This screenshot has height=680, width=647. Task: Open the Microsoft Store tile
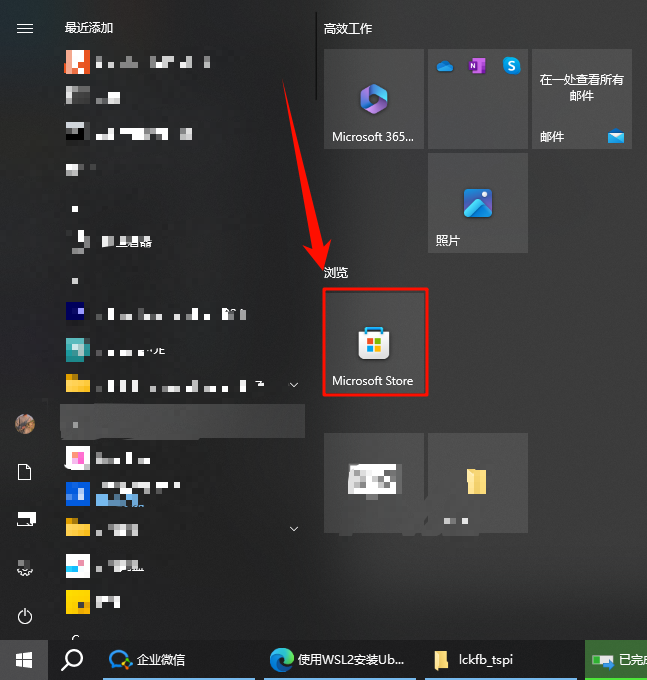point(374,343)
